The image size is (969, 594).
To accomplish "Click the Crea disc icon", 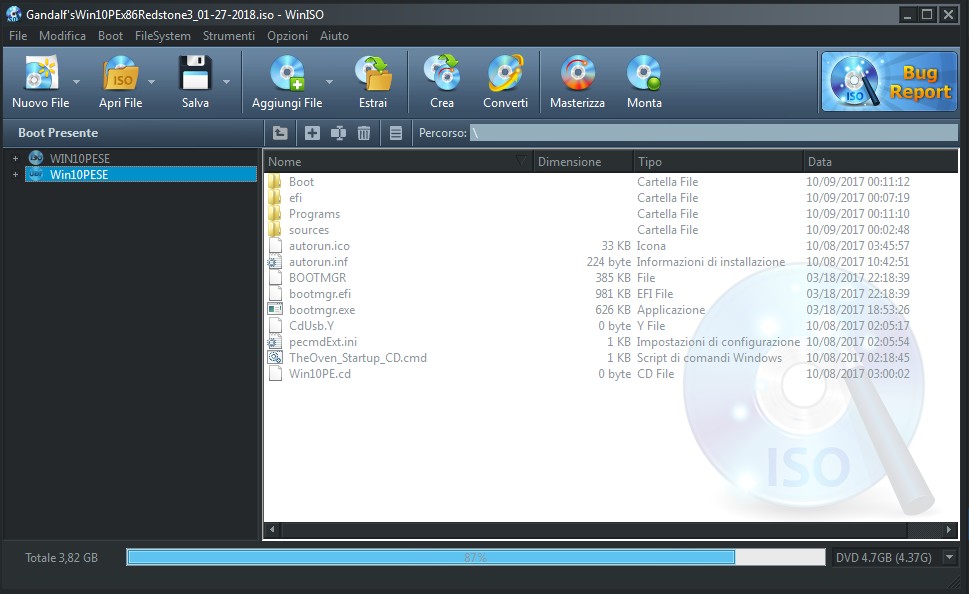I will pyautogui.click(x=442, y=74).
